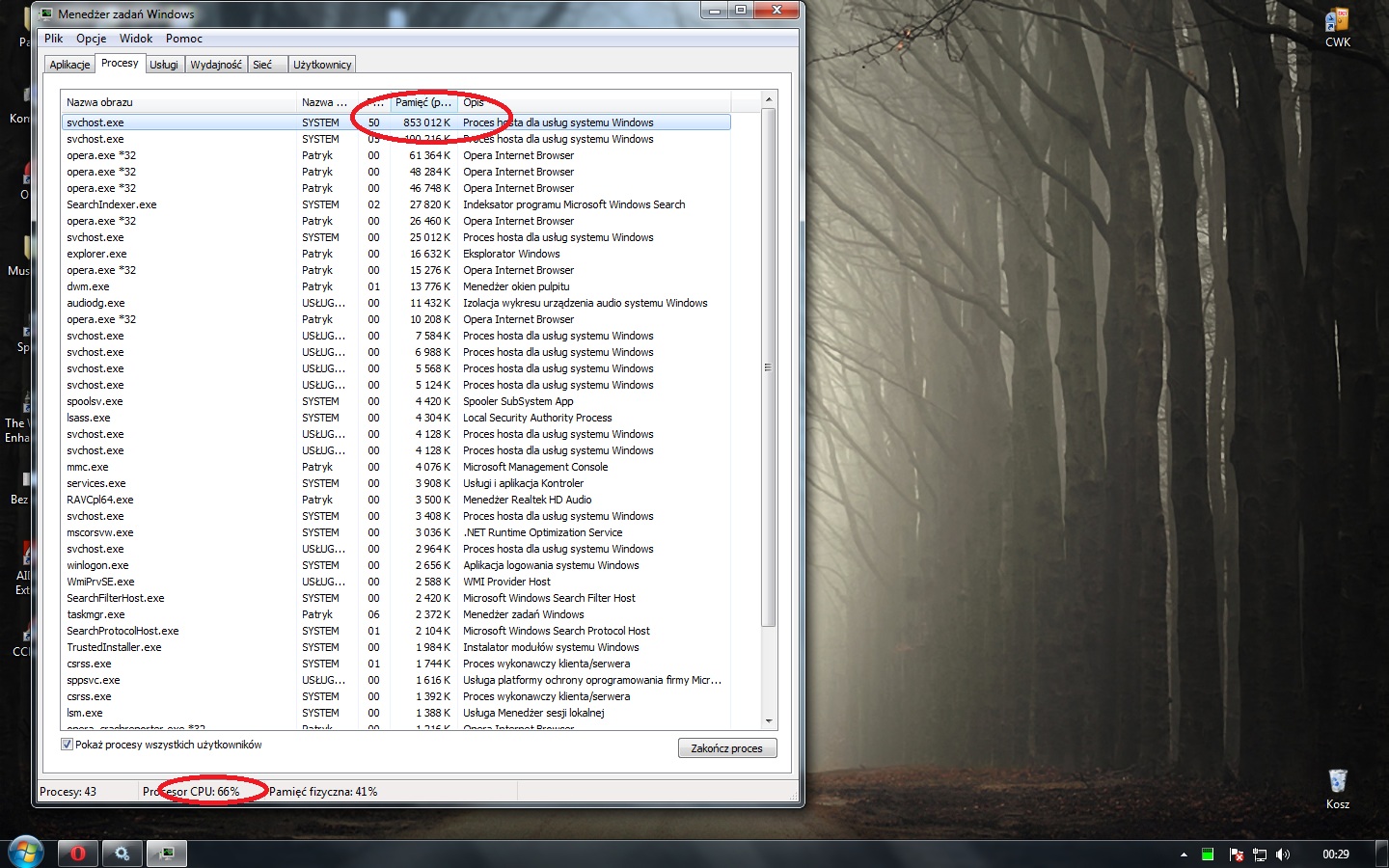Click the green CPU meter tray icon

[x=1208, y=854]
